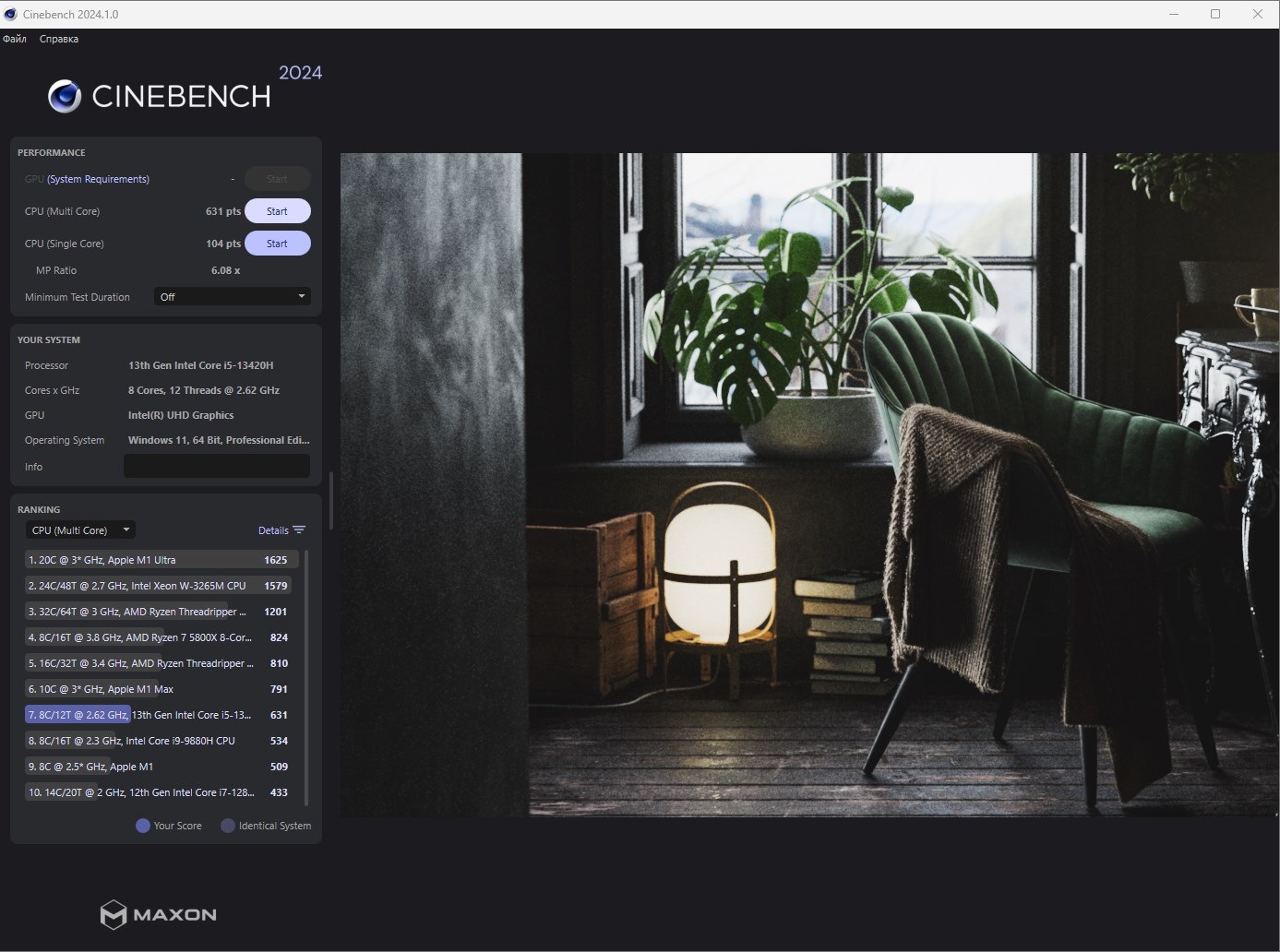Select ranking row 5 16C/32T Ryzen Threadripper
The image size is (1280, 952).
161,663
